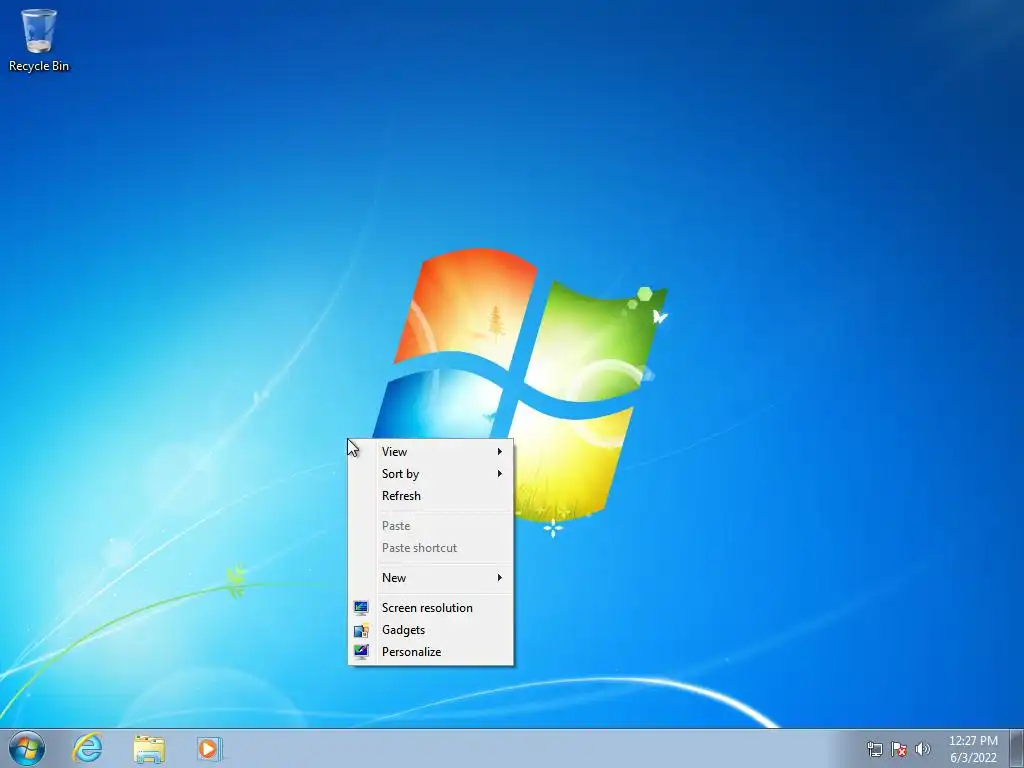The width and height of the screenshot is (1024, 768).
Task: Click the Show desktop button
Action: tap(1017, 748)
